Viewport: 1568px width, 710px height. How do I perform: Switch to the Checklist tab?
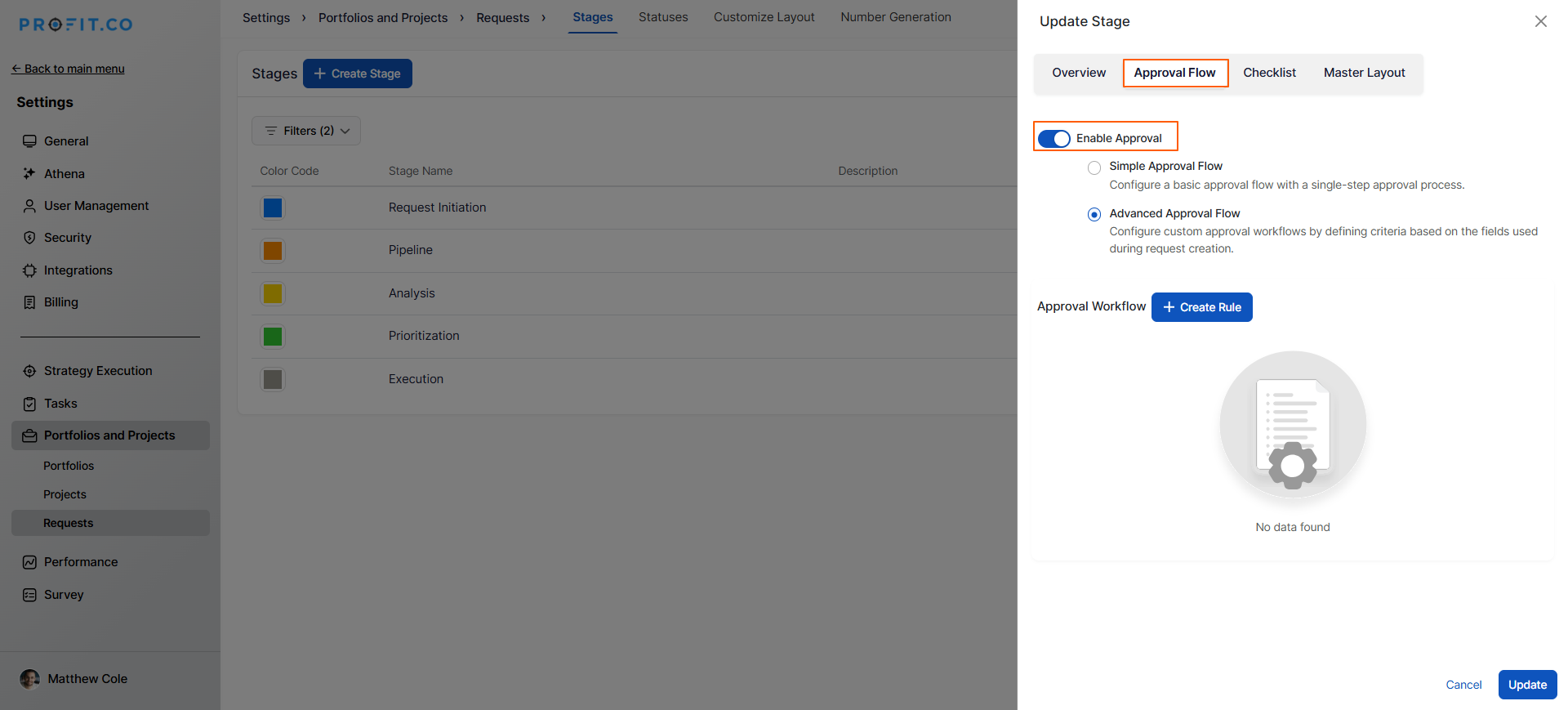[1269, 73]
